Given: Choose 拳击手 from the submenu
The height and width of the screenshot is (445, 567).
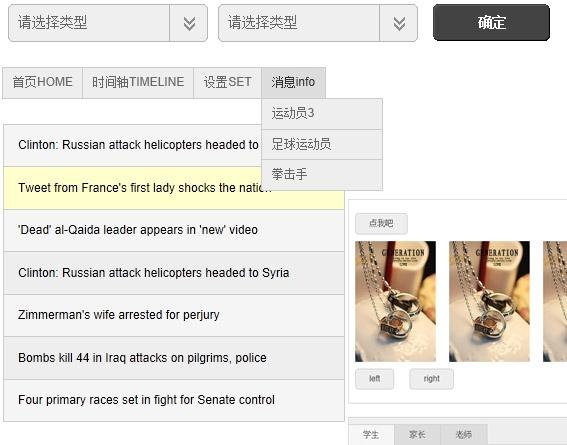Looking at the screenshot, I should click(322, 175).
